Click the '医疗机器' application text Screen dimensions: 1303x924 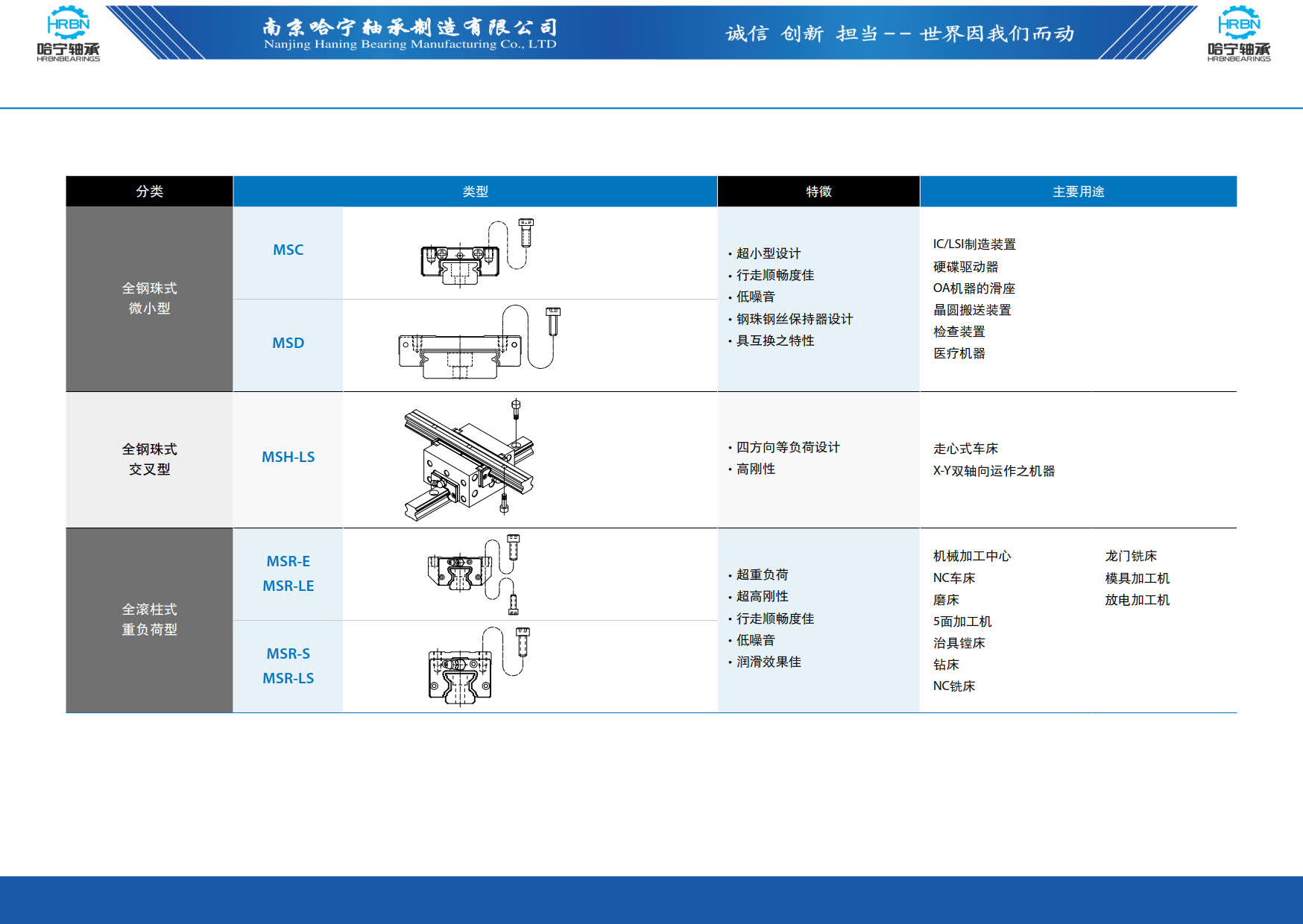click(959, 353)
